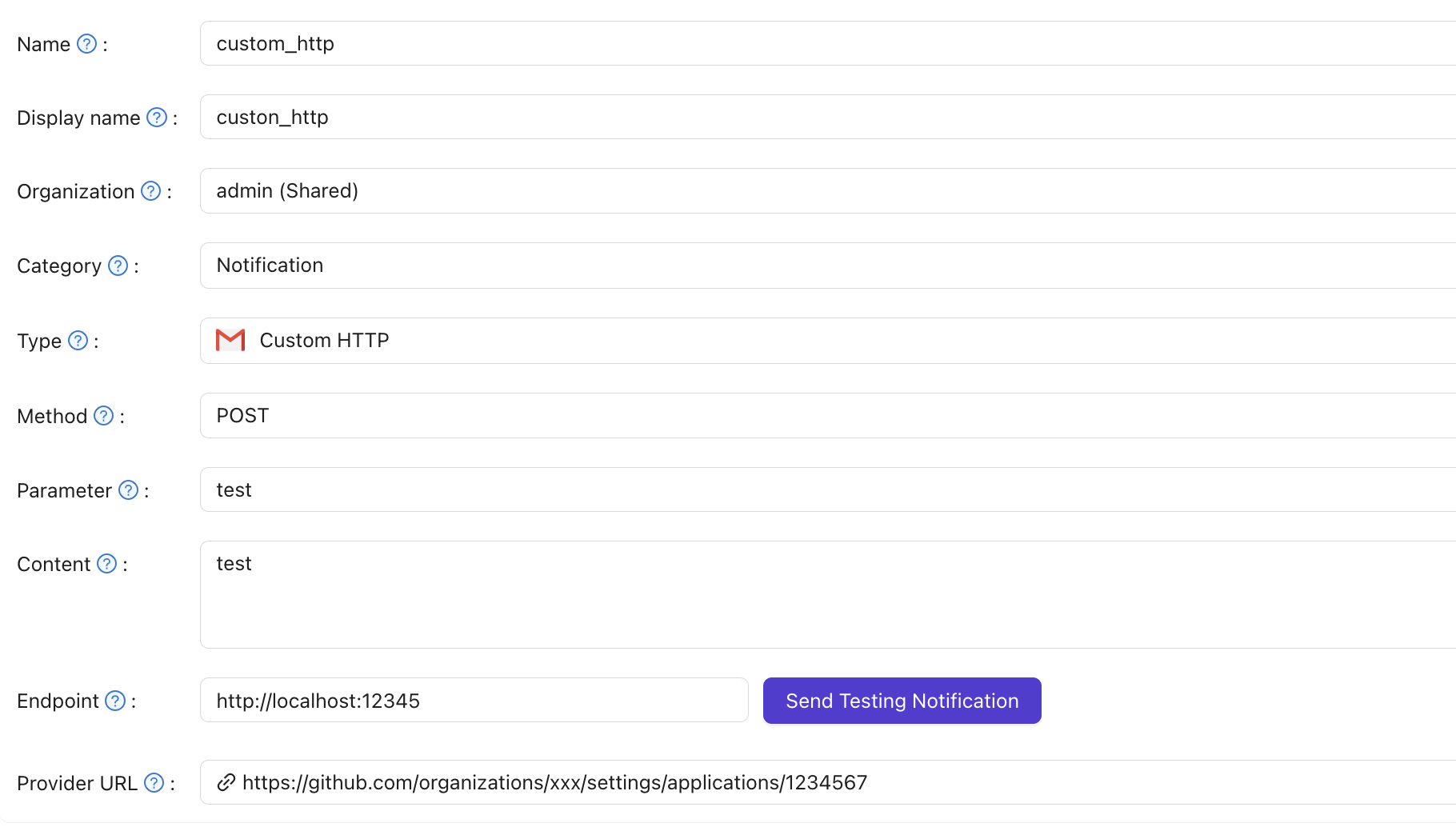Click the Category question mark icon

point(118,266)
